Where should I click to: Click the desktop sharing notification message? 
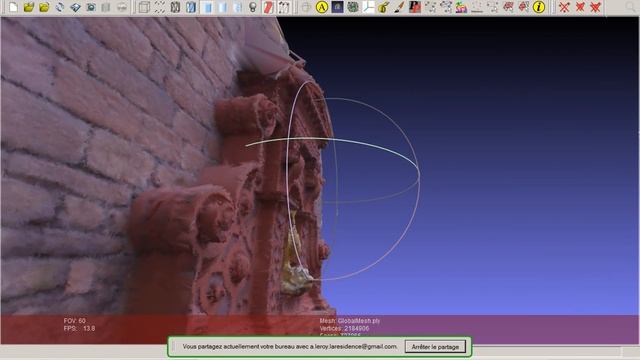coord(290,347)
